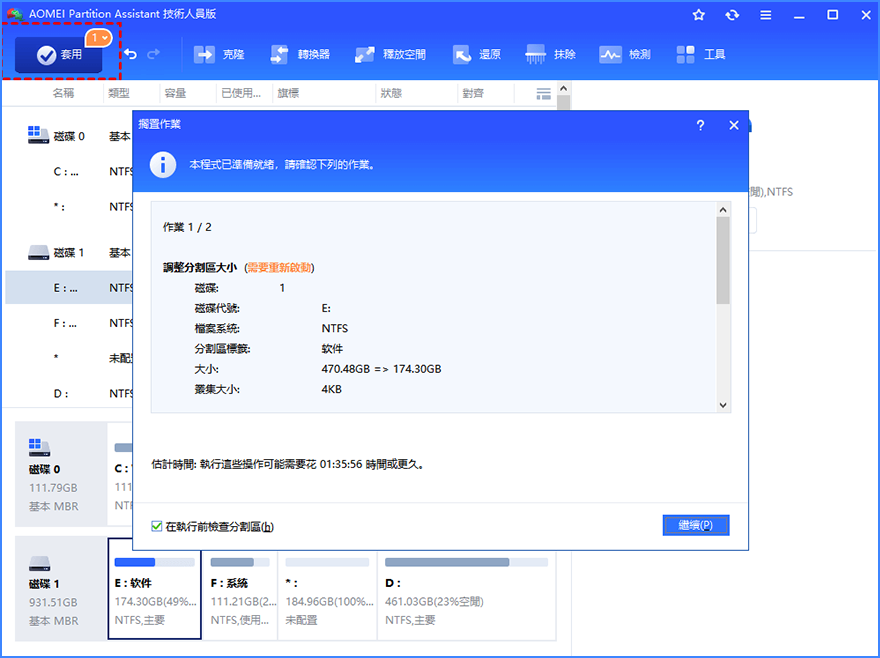Close the pending operations dialog
880x658 pixels.
[x=734, y=125]
